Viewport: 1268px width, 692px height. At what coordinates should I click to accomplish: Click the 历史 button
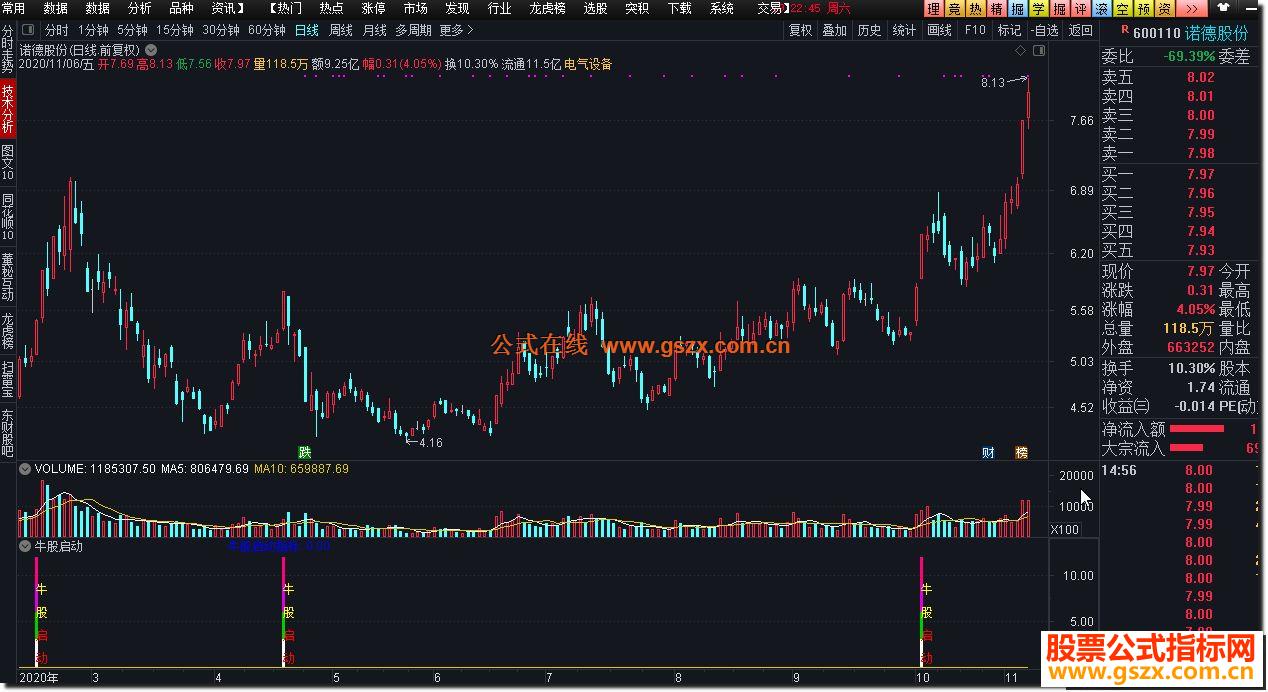(869, 30)
